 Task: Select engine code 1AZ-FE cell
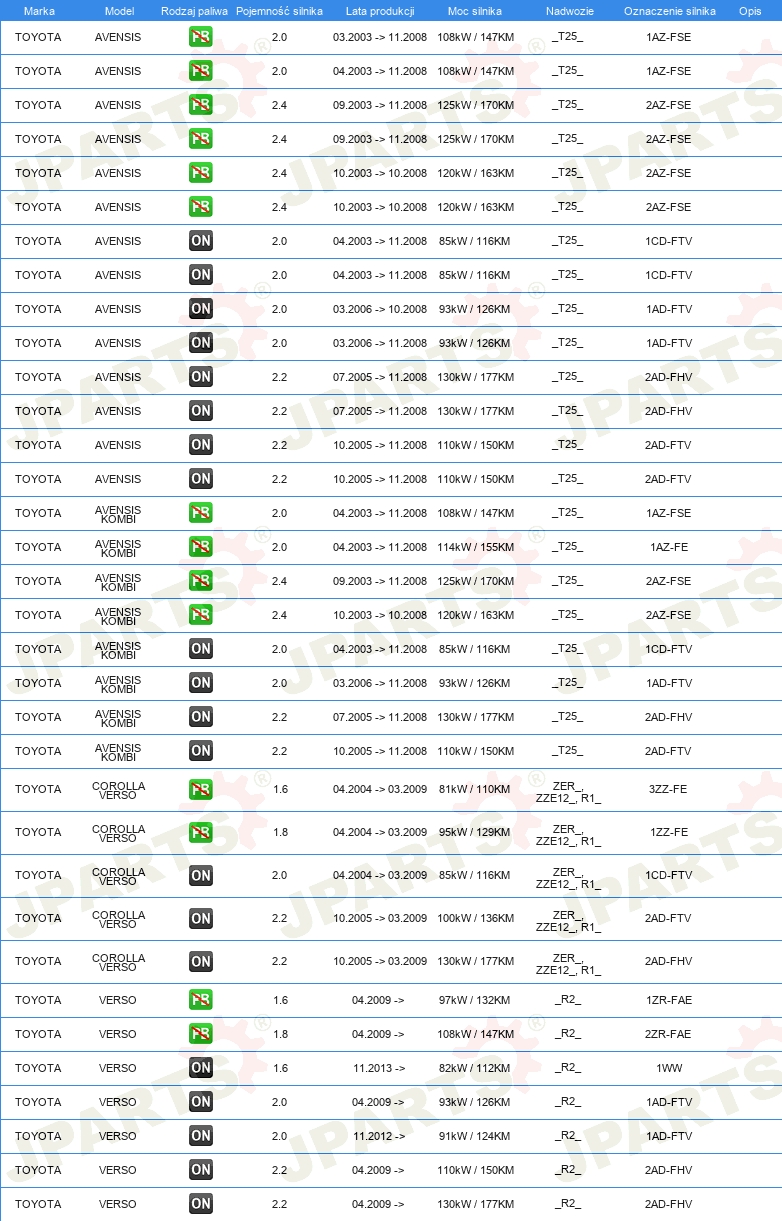(x=669, y=547)
